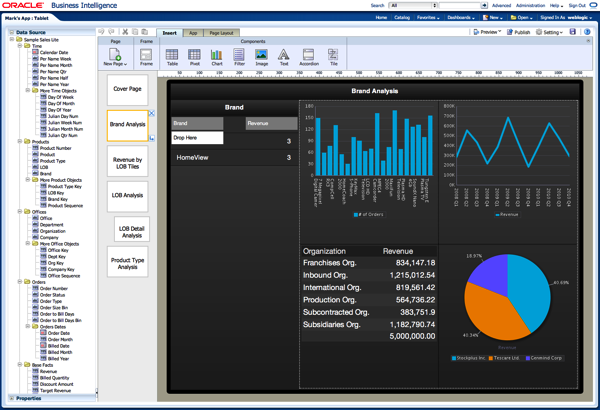The image size is (600, 410).
Task: Collapse the Products folder
Action: 20,142
